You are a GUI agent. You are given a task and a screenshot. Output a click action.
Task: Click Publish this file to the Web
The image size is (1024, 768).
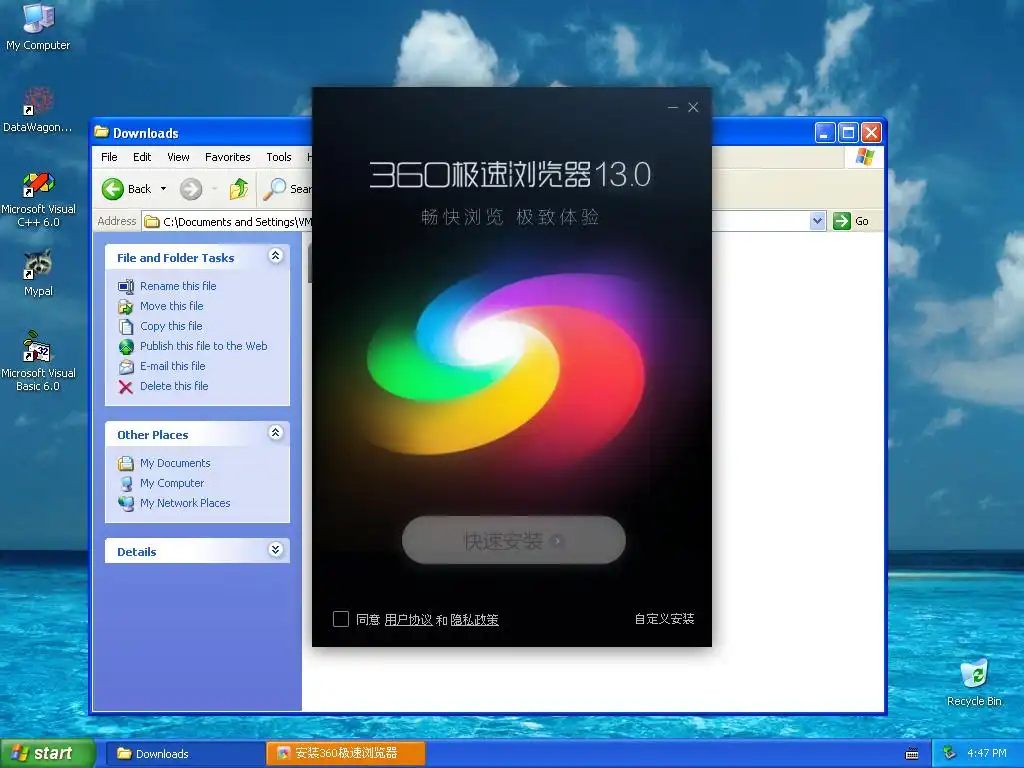tap(203, 346)
